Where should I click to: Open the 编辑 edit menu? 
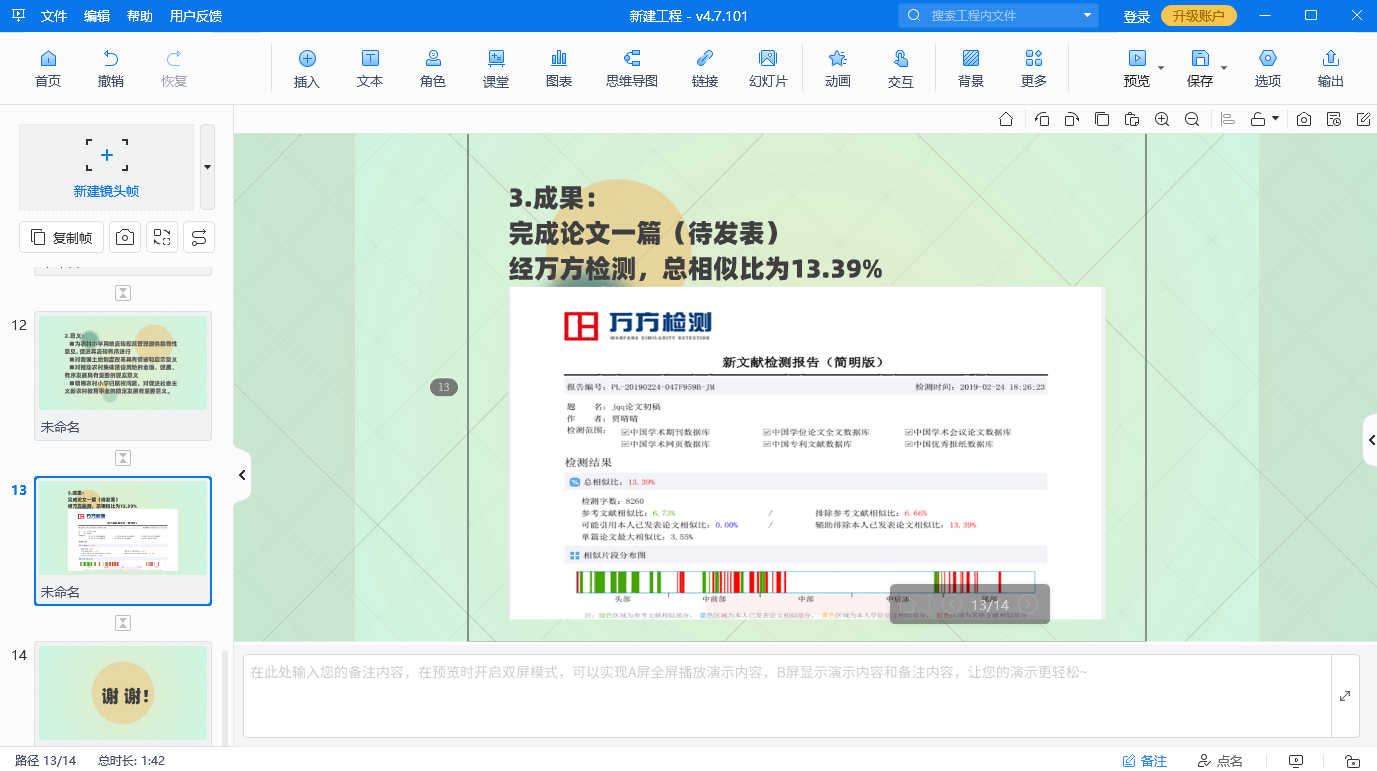point(97,16)
